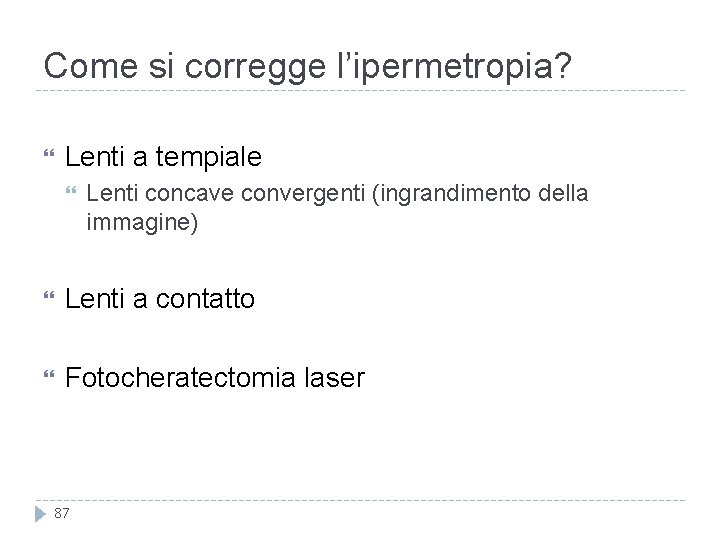Click the bullet icon before Lenti a contatto
The height and width of the screenshot is (540, 720).
(x=47, y=299)
